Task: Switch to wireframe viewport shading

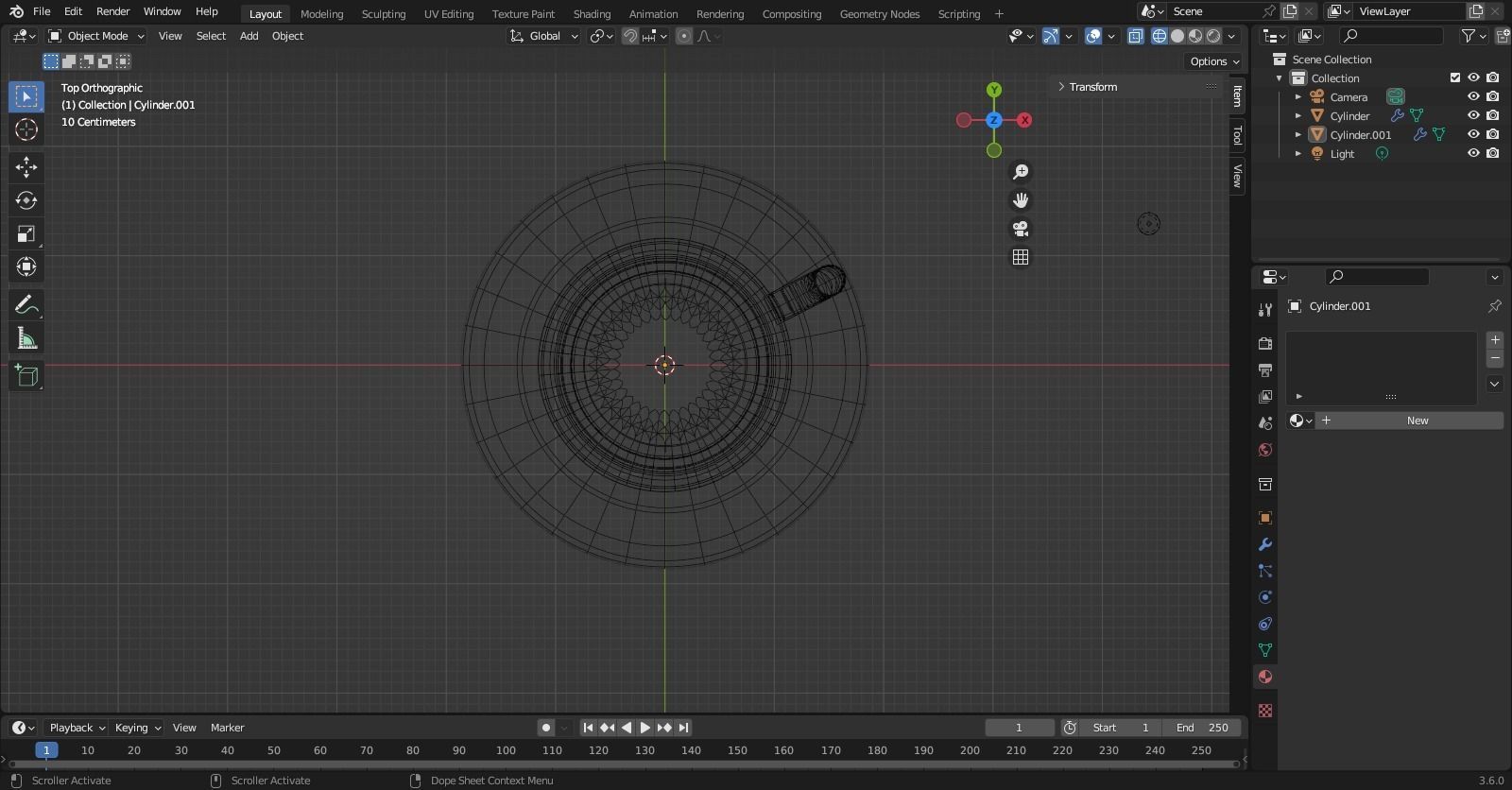Action: coord(1159,36)
